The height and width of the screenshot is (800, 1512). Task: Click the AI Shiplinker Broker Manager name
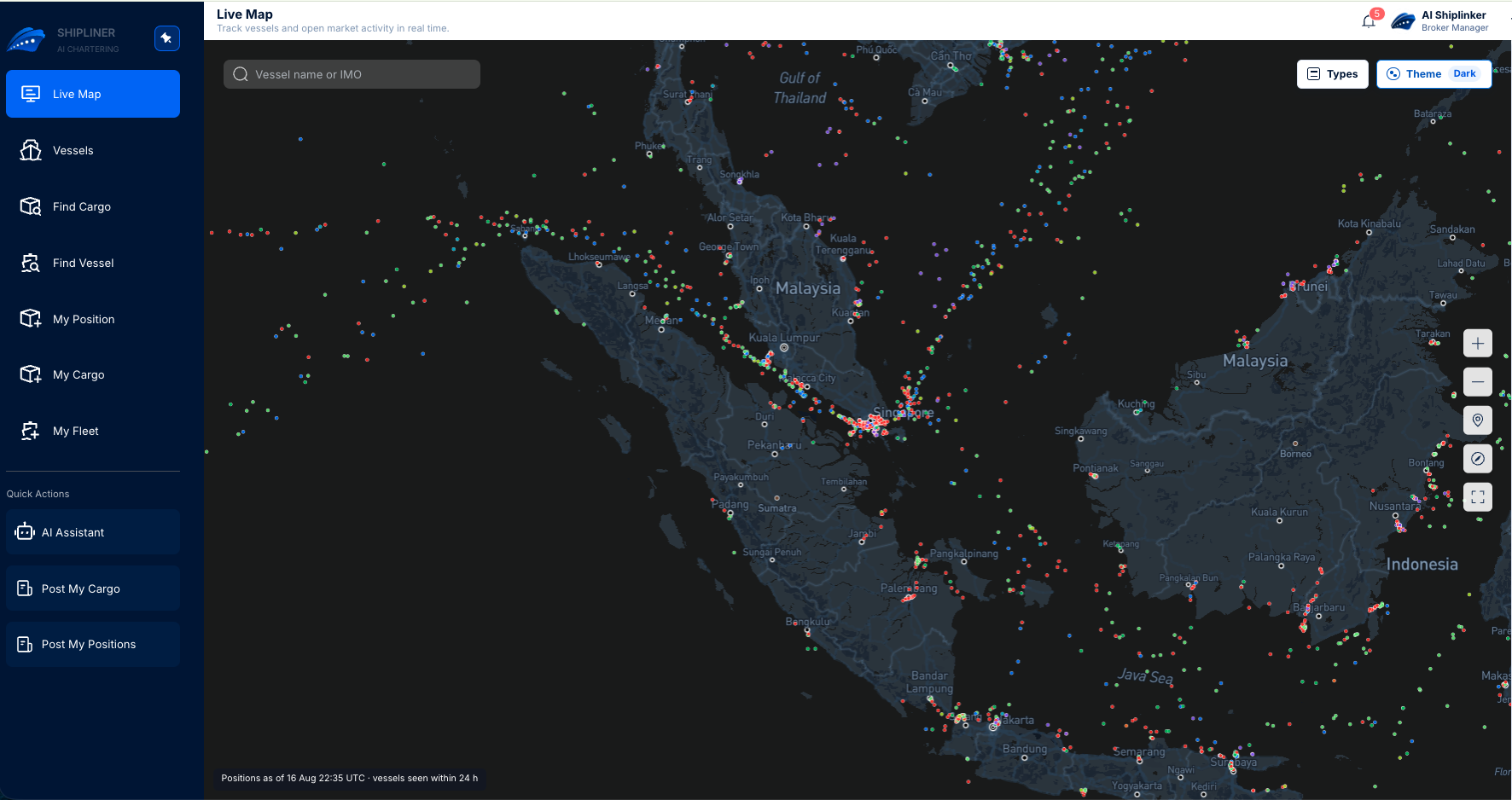[x=1455, y=21]
